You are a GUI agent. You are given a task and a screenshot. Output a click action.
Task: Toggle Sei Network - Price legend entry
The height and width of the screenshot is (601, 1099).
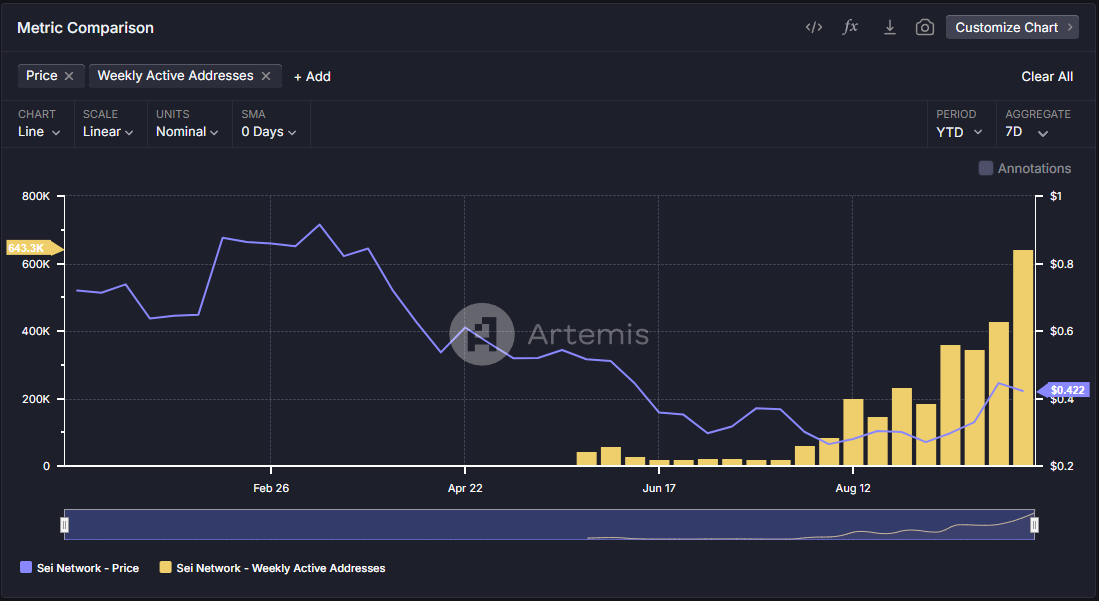click(80, 568)
